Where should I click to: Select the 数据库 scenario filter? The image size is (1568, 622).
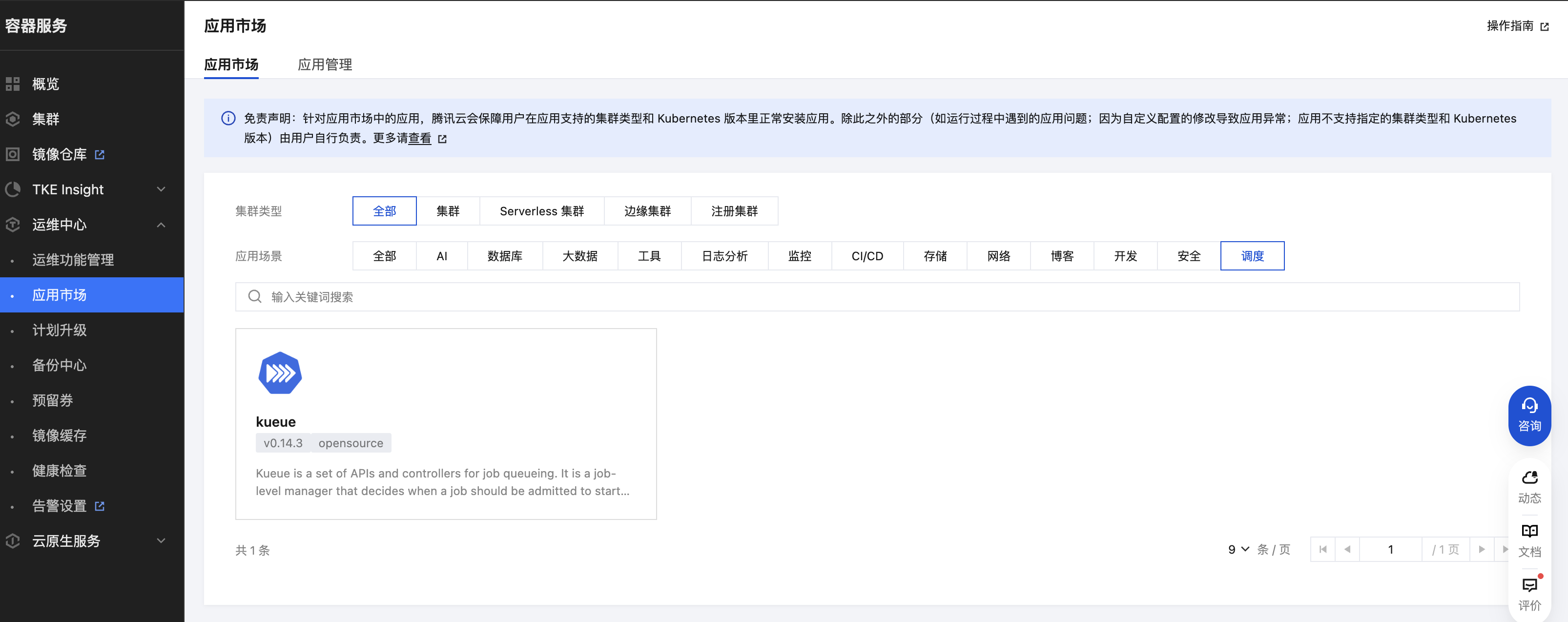(505, 256)
